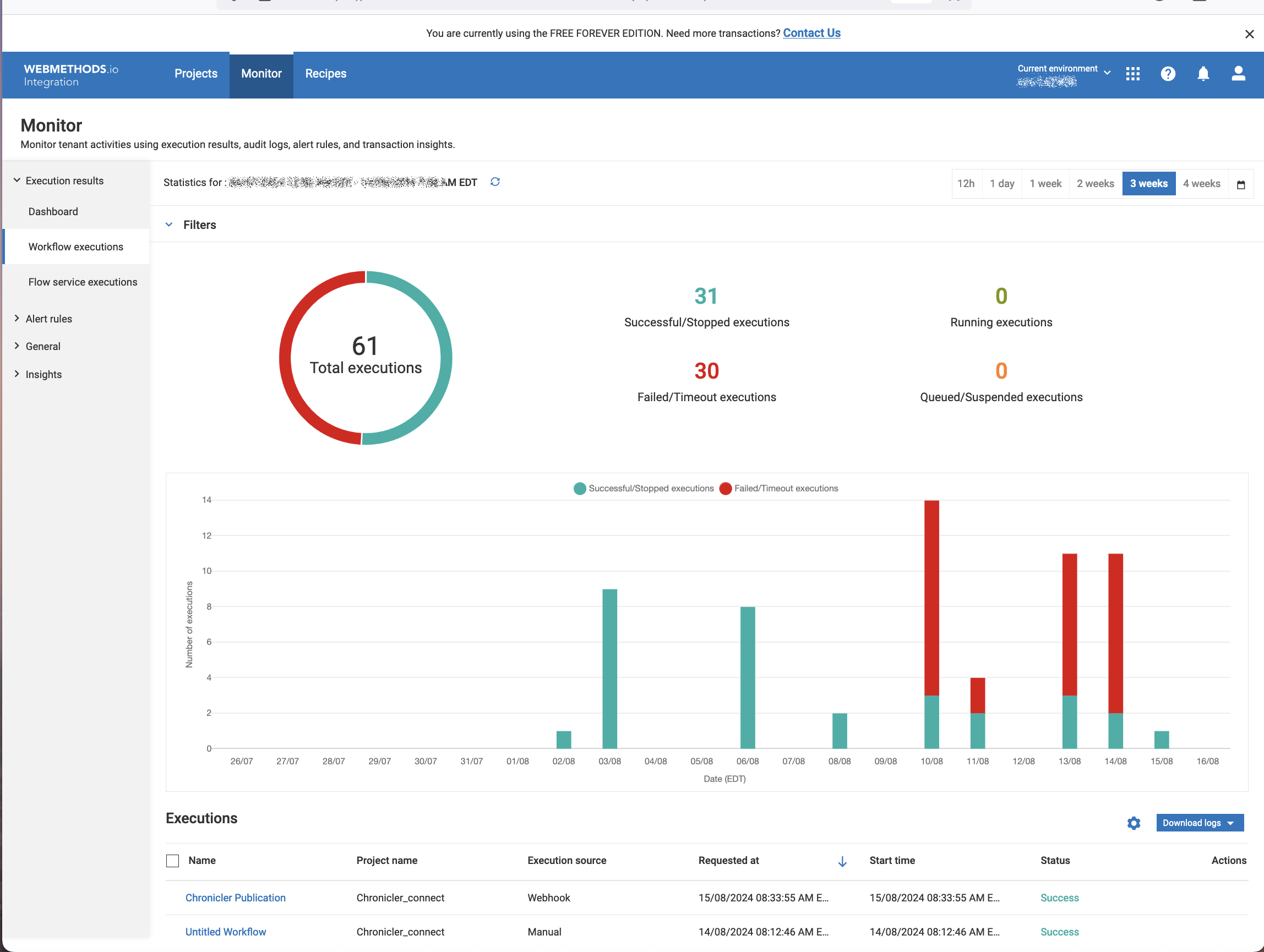The image size is (1264, 952).
Task: Open the user profile icon
Action: click(1238, 74)
